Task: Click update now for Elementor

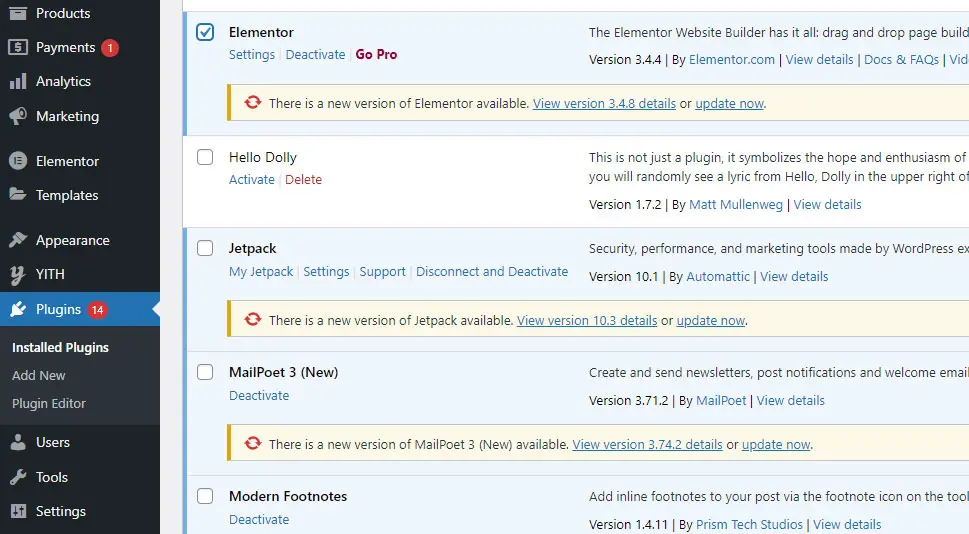Action: [x=729, y=103]
